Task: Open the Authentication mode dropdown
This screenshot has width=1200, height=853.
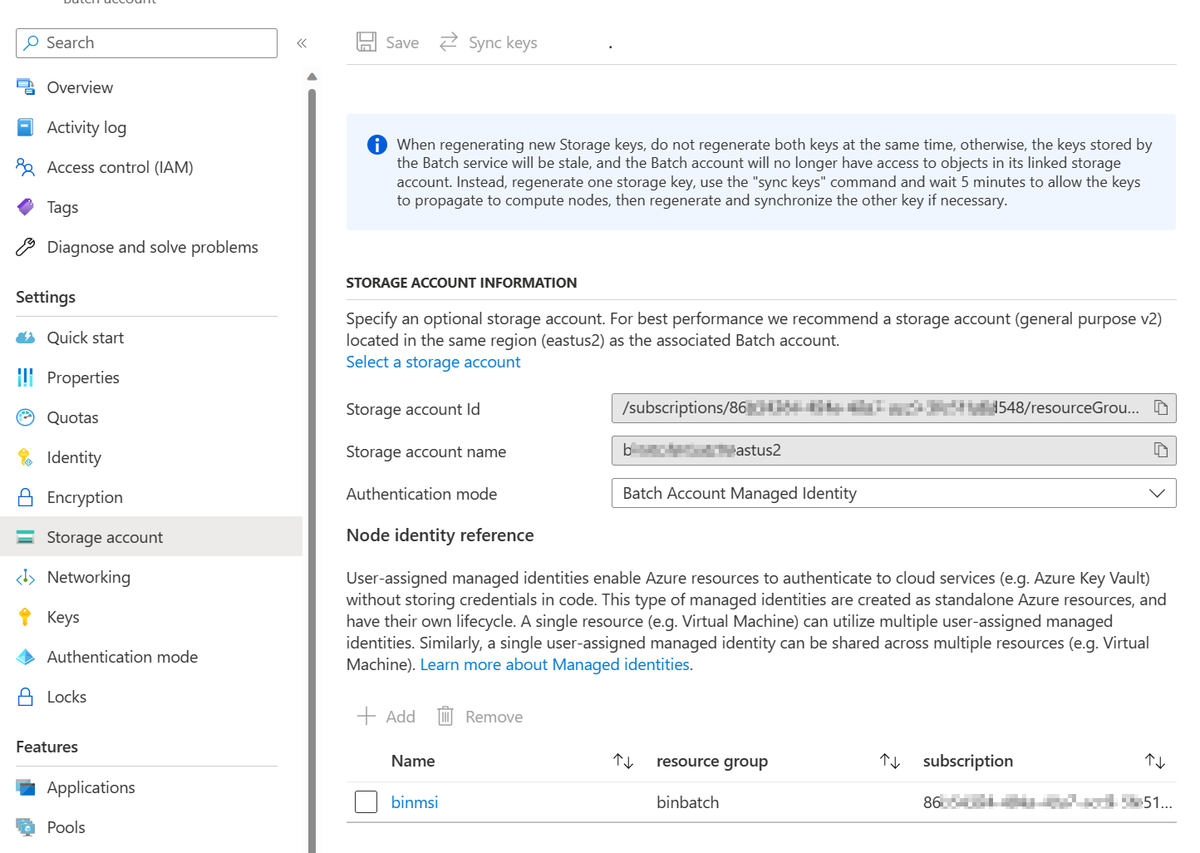Action: pos(894,493)
